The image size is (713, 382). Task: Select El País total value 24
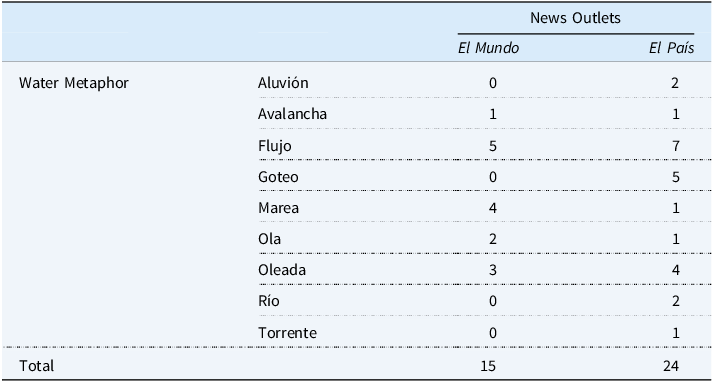tap(671, 366)
